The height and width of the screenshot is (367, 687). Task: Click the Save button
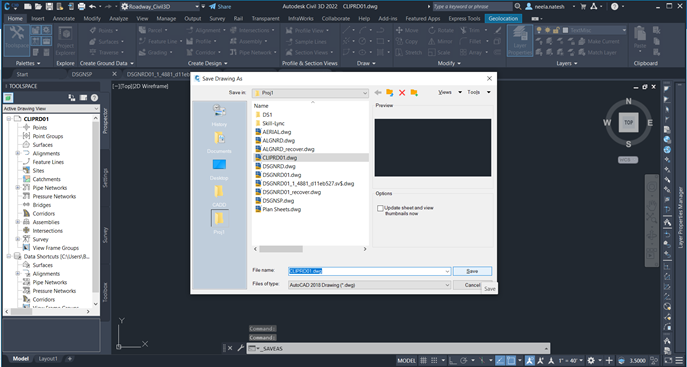[472, 271]
